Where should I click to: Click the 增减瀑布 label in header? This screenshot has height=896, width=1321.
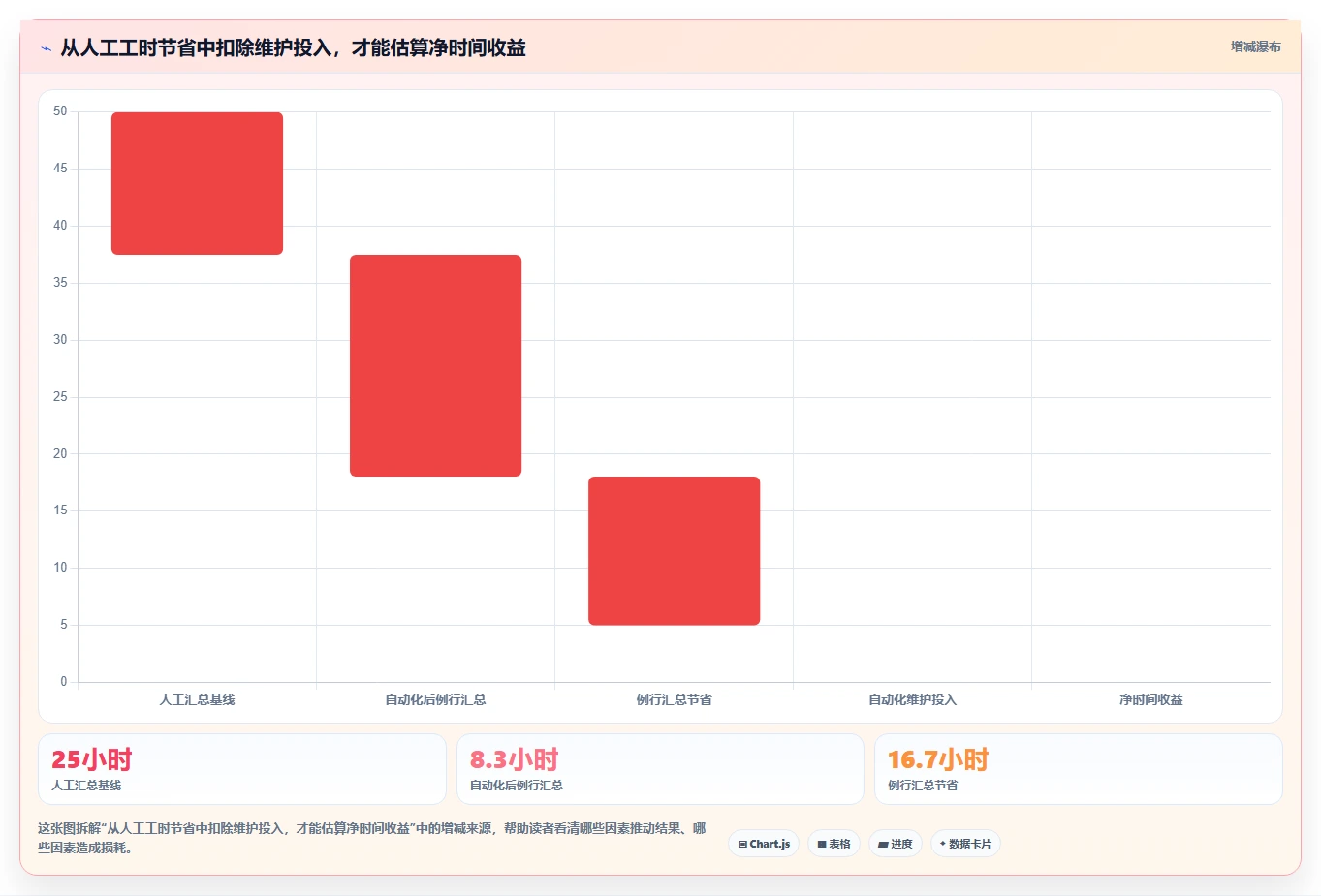[1256, 46]
